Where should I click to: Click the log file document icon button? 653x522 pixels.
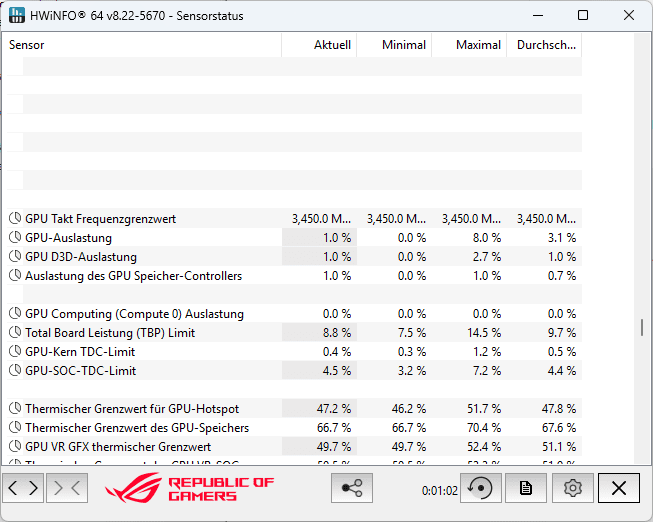(526, 488)
